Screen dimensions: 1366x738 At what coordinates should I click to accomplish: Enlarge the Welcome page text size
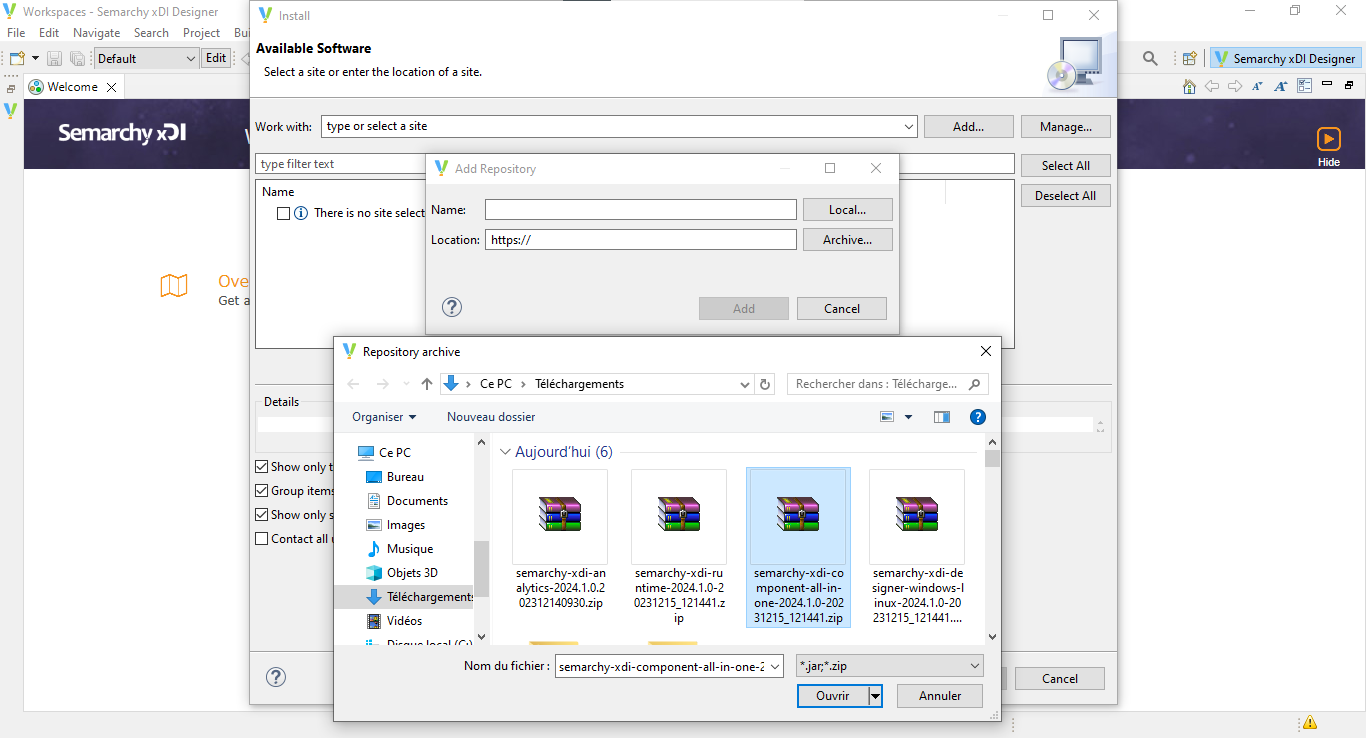(x=1280, y=86)
